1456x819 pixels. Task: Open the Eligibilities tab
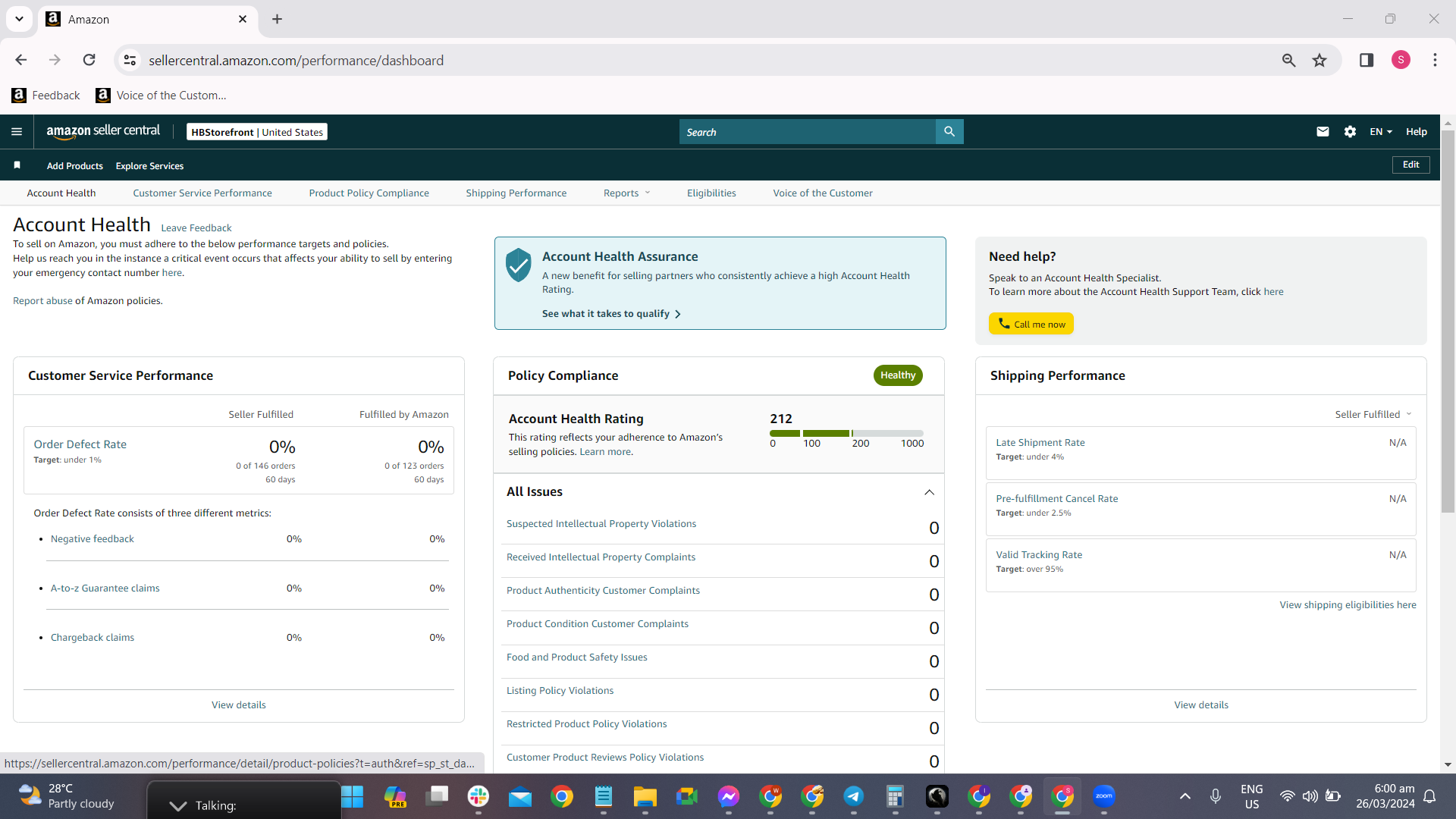point(711,193)
